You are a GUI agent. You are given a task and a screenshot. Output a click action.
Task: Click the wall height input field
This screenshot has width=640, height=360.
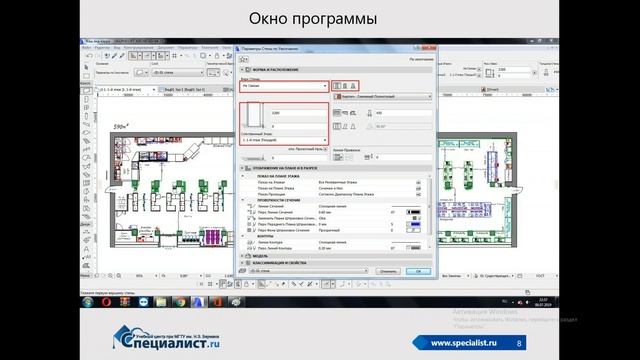point(299,113)
